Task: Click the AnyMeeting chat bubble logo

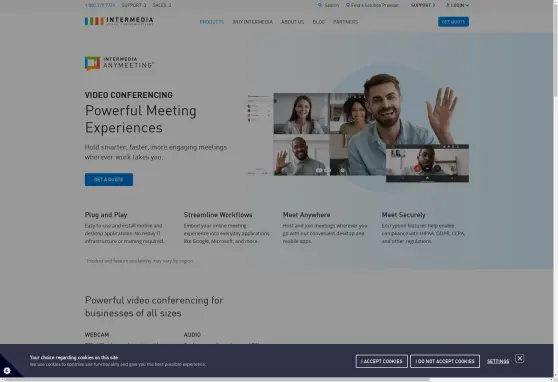Action: click(92, 63)
